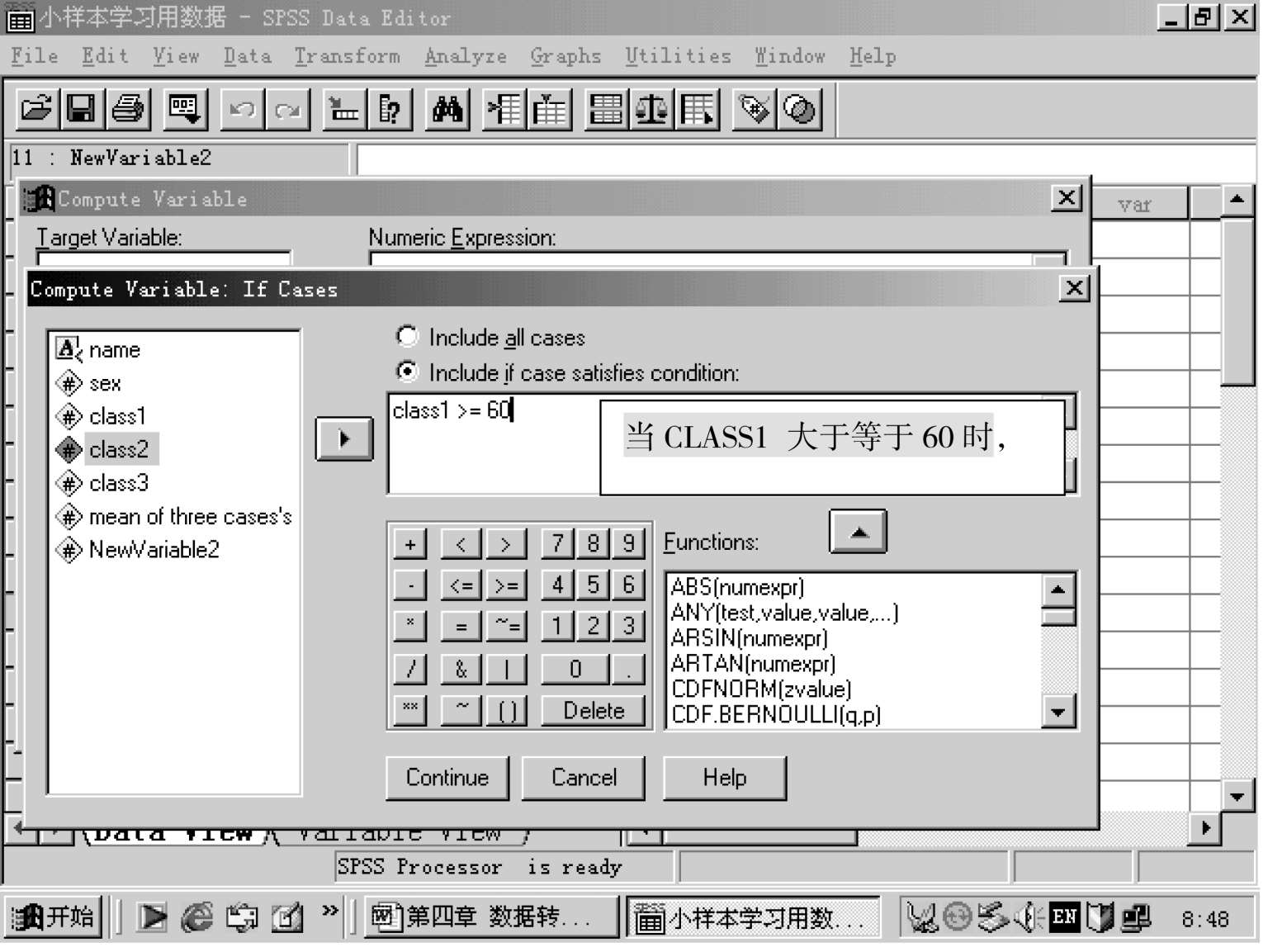Click the >= operator keypad button
The width and height of the screenshot is (1268, 952).
click(x=505, y=585)
